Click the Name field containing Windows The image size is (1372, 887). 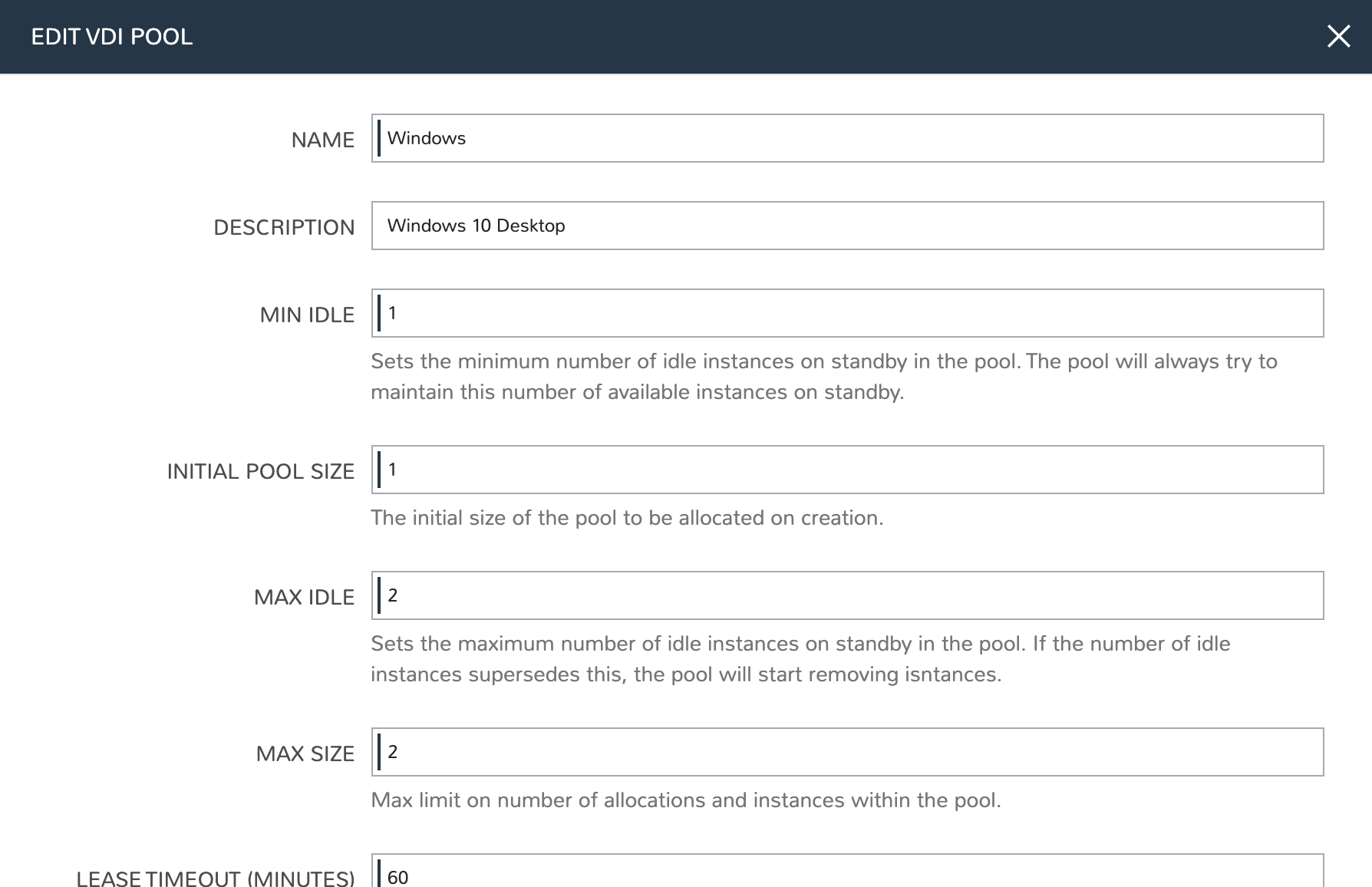[847, 138]
